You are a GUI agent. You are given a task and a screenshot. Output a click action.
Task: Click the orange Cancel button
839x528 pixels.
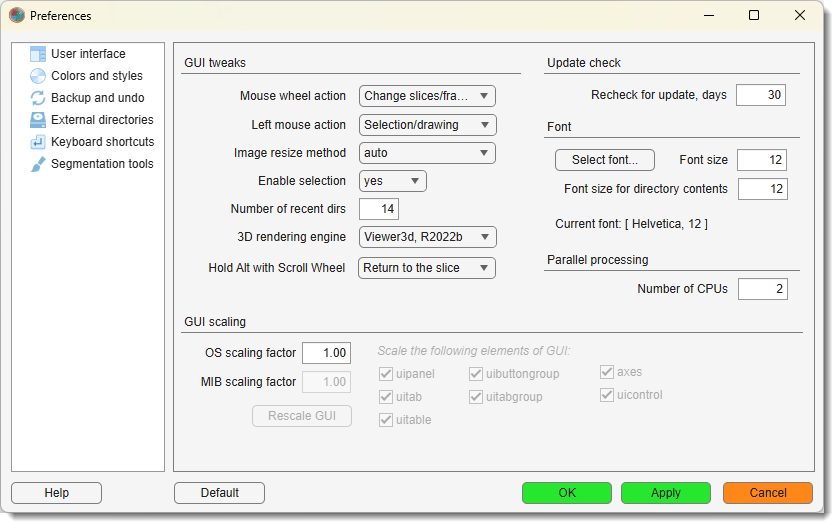[x=768, y=493]
